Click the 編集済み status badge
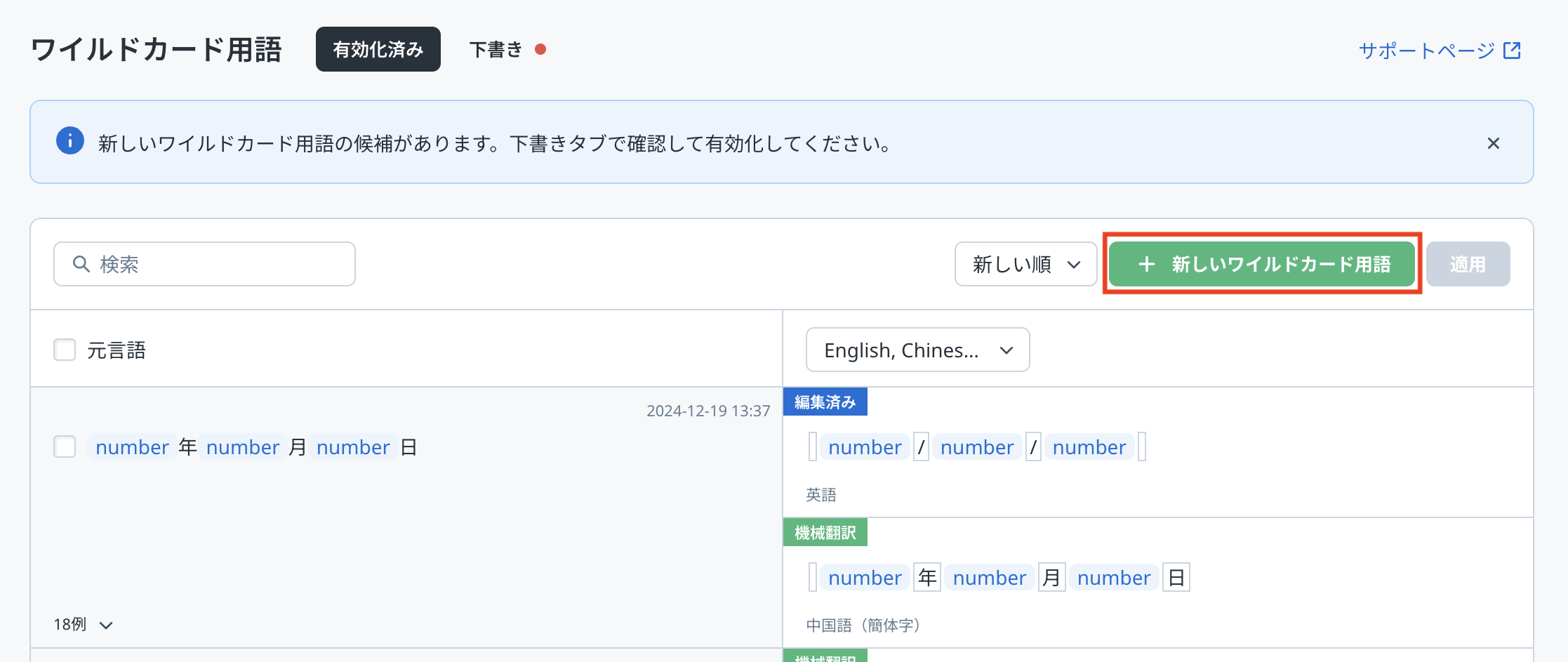This screenshot has height=662, width=1568. (x=825, y=402)
